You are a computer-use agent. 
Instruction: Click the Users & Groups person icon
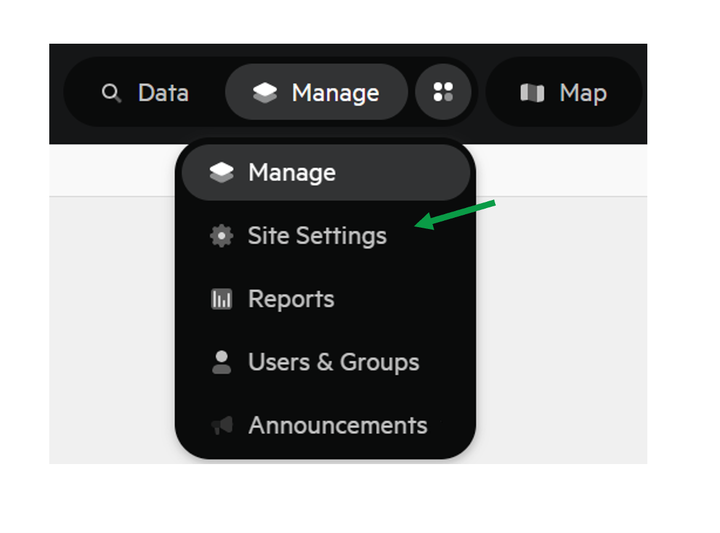pyautogui.click(x=221, y=362)
